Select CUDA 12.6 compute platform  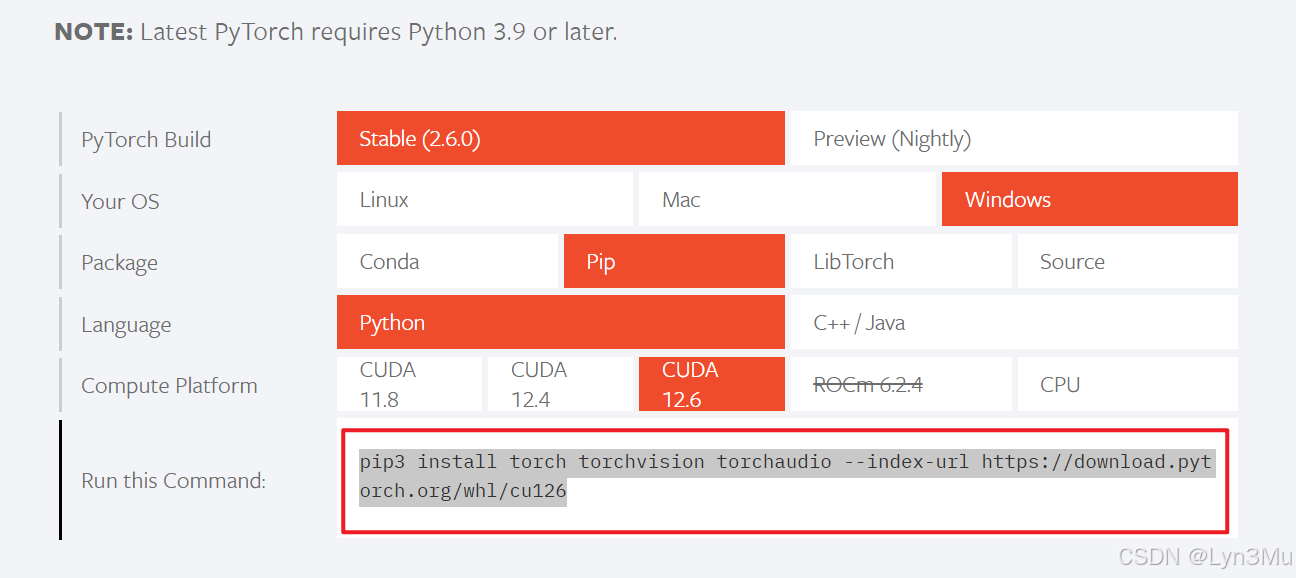click(711, 383)
